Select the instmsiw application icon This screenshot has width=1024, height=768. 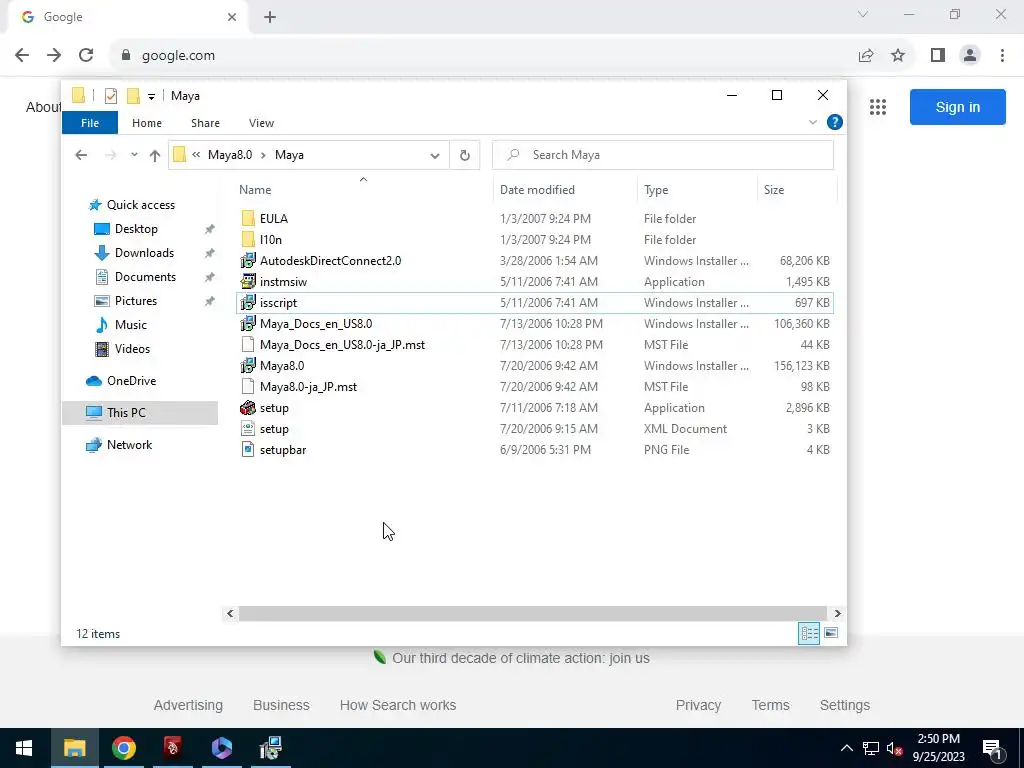[x=248, y=281]
